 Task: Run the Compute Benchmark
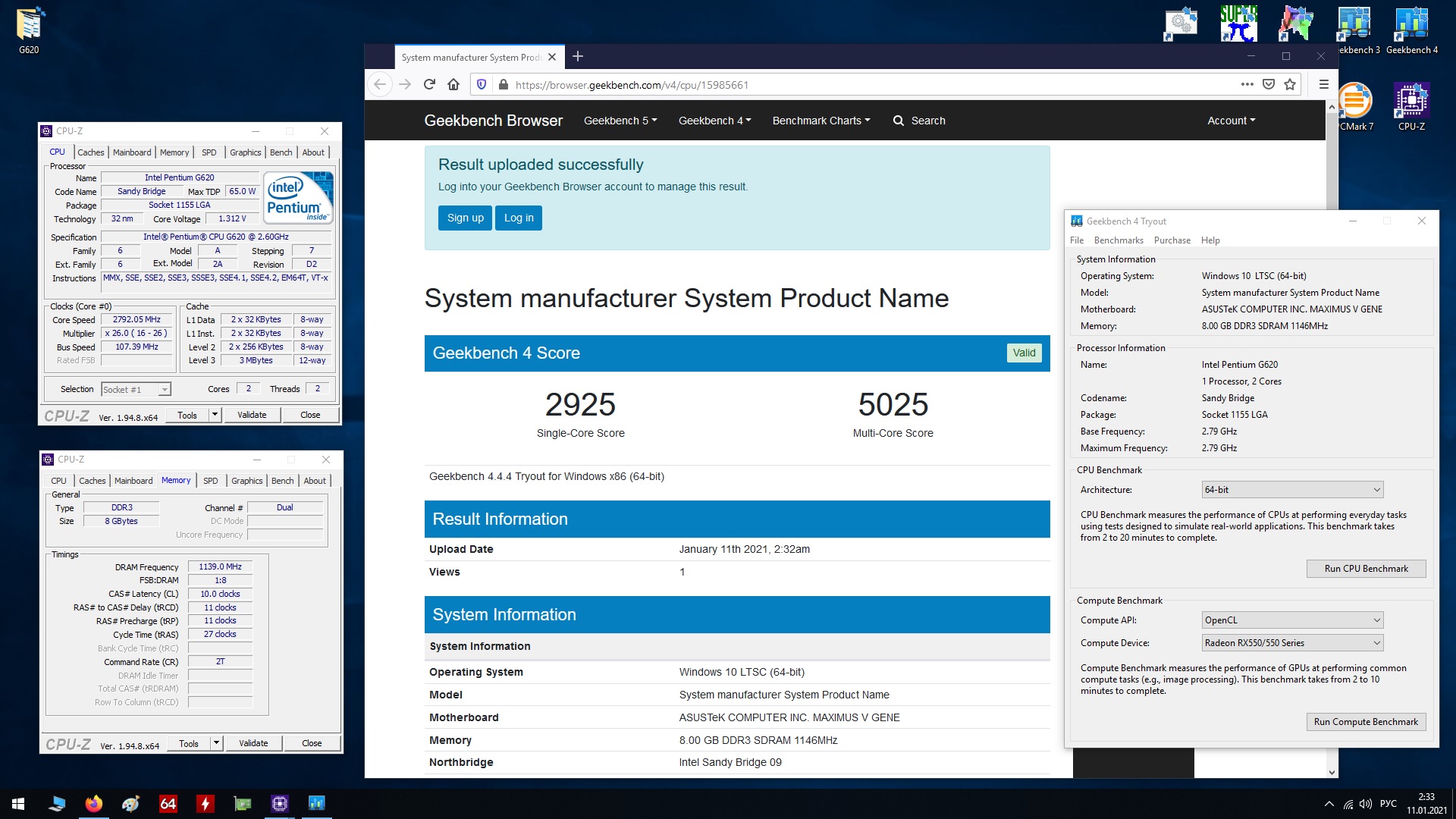tap(1366, 722)
